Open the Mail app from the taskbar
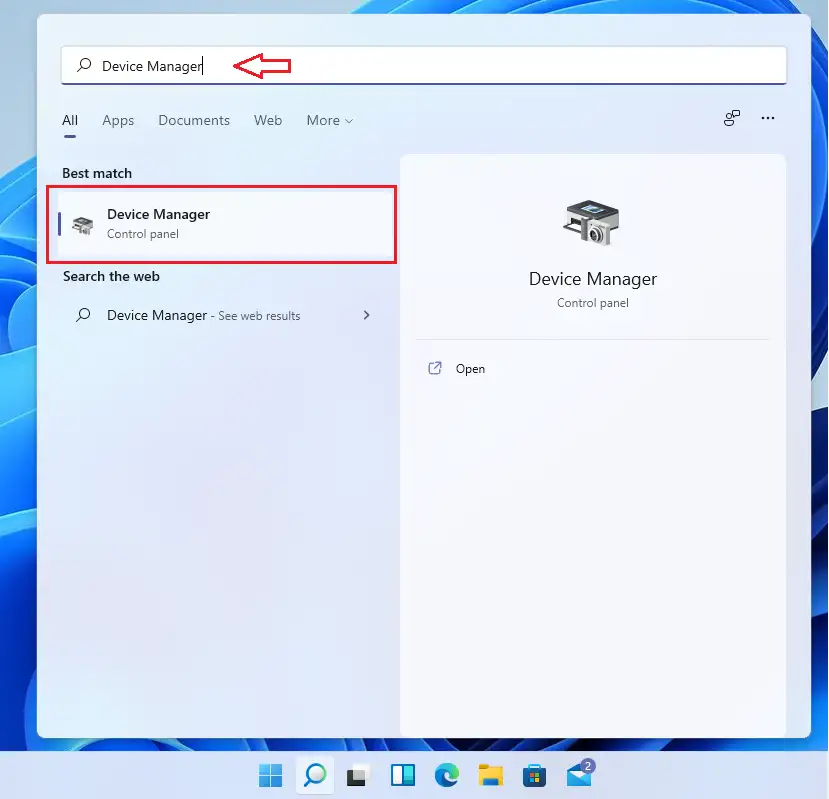 (579, 775)
